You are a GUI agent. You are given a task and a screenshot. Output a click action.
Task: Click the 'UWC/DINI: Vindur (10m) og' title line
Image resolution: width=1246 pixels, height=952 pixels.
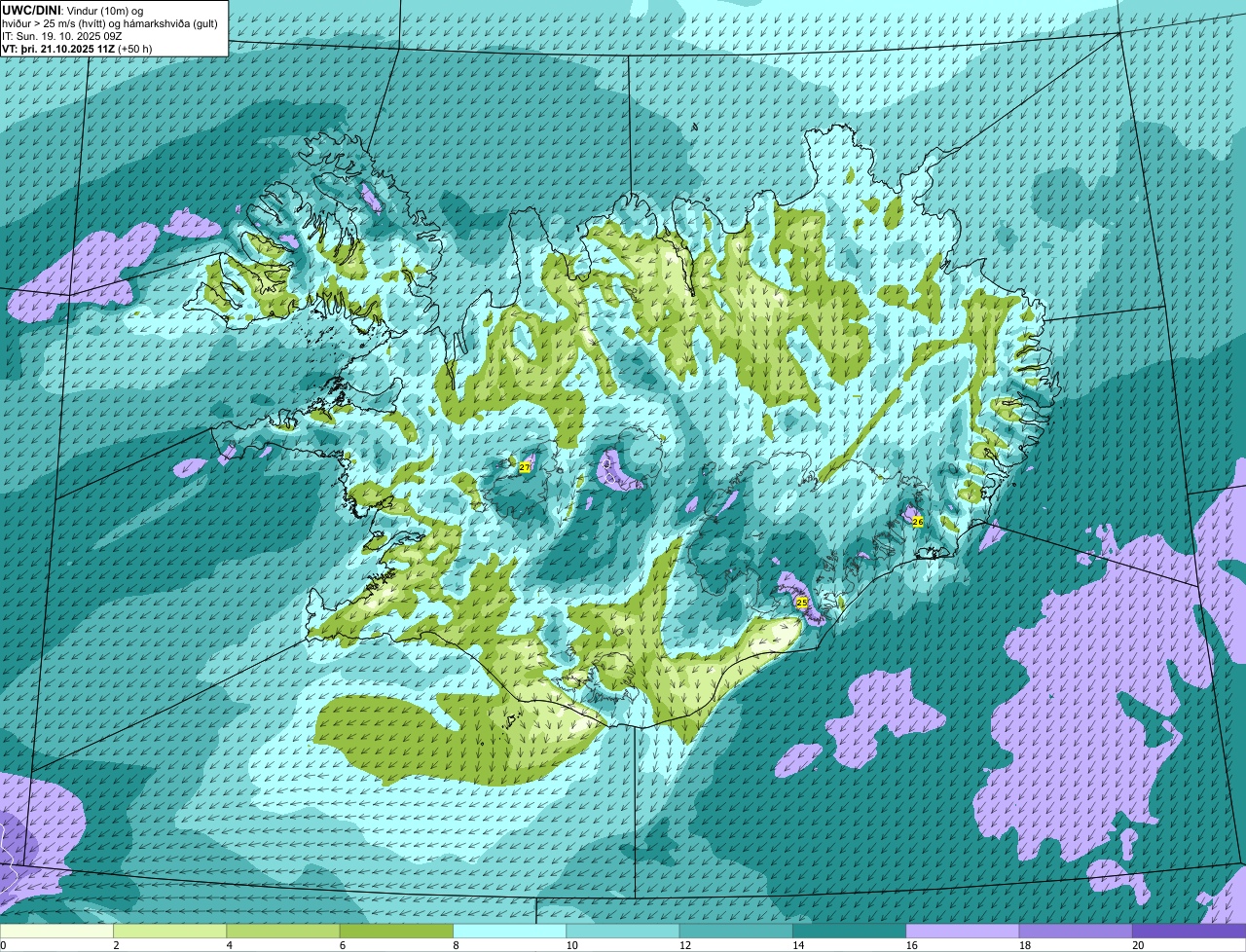(73, 10)
